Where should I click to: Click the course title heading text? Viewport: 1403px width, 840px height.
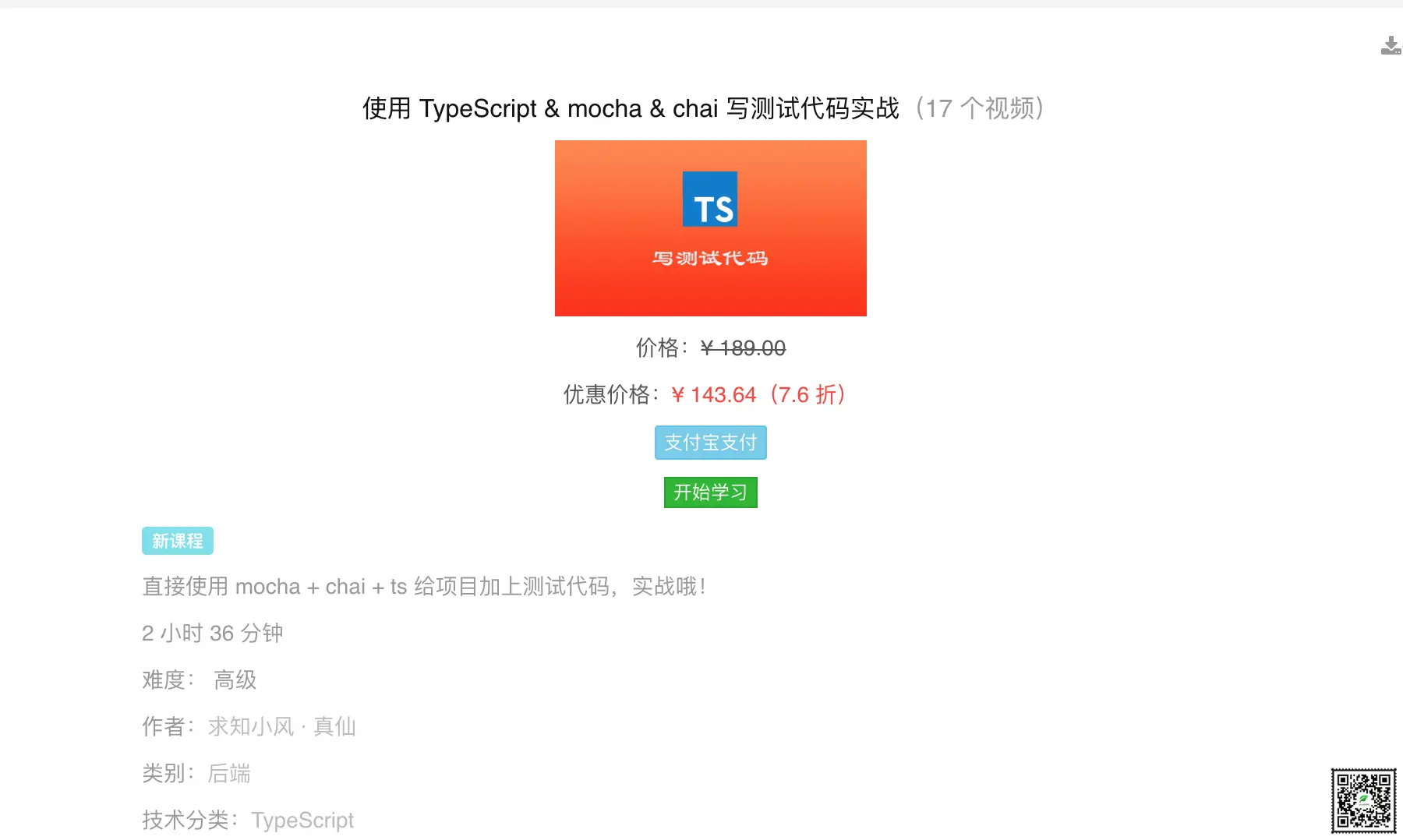(x=631, y=108)
